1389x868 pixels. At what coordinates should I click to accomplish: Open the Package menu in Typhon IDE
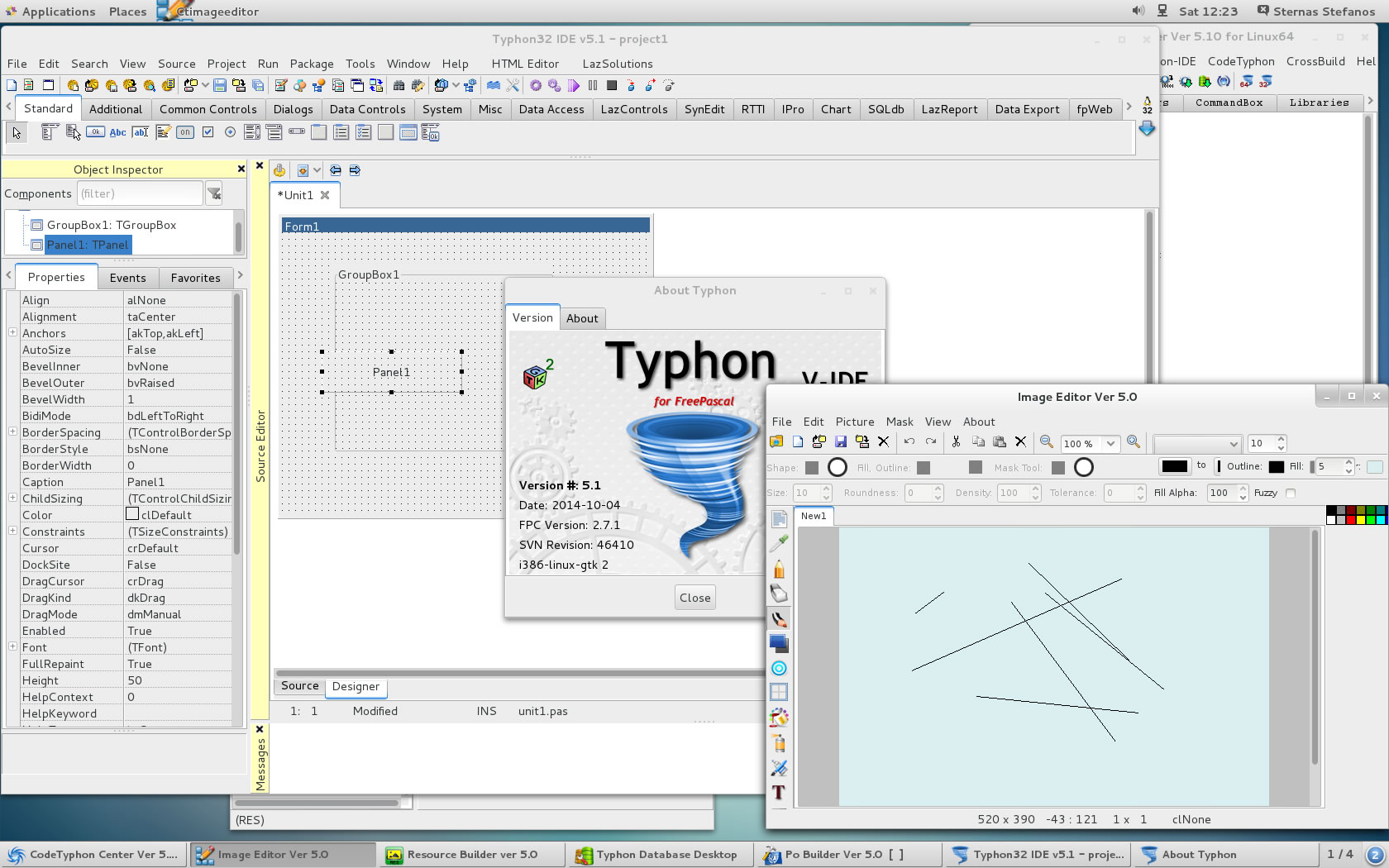coord(312,64)
